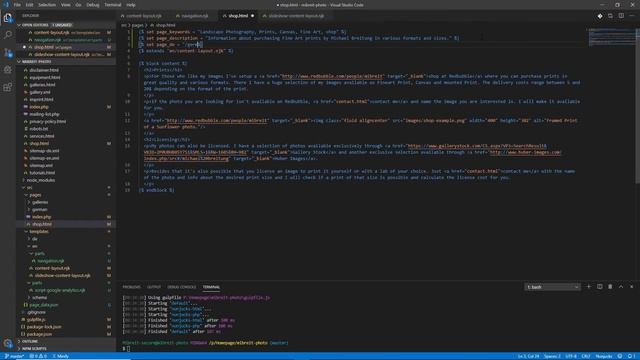
Task: Click the Spaces indentation setting in status bar
Action: click(x=552, y=356)
